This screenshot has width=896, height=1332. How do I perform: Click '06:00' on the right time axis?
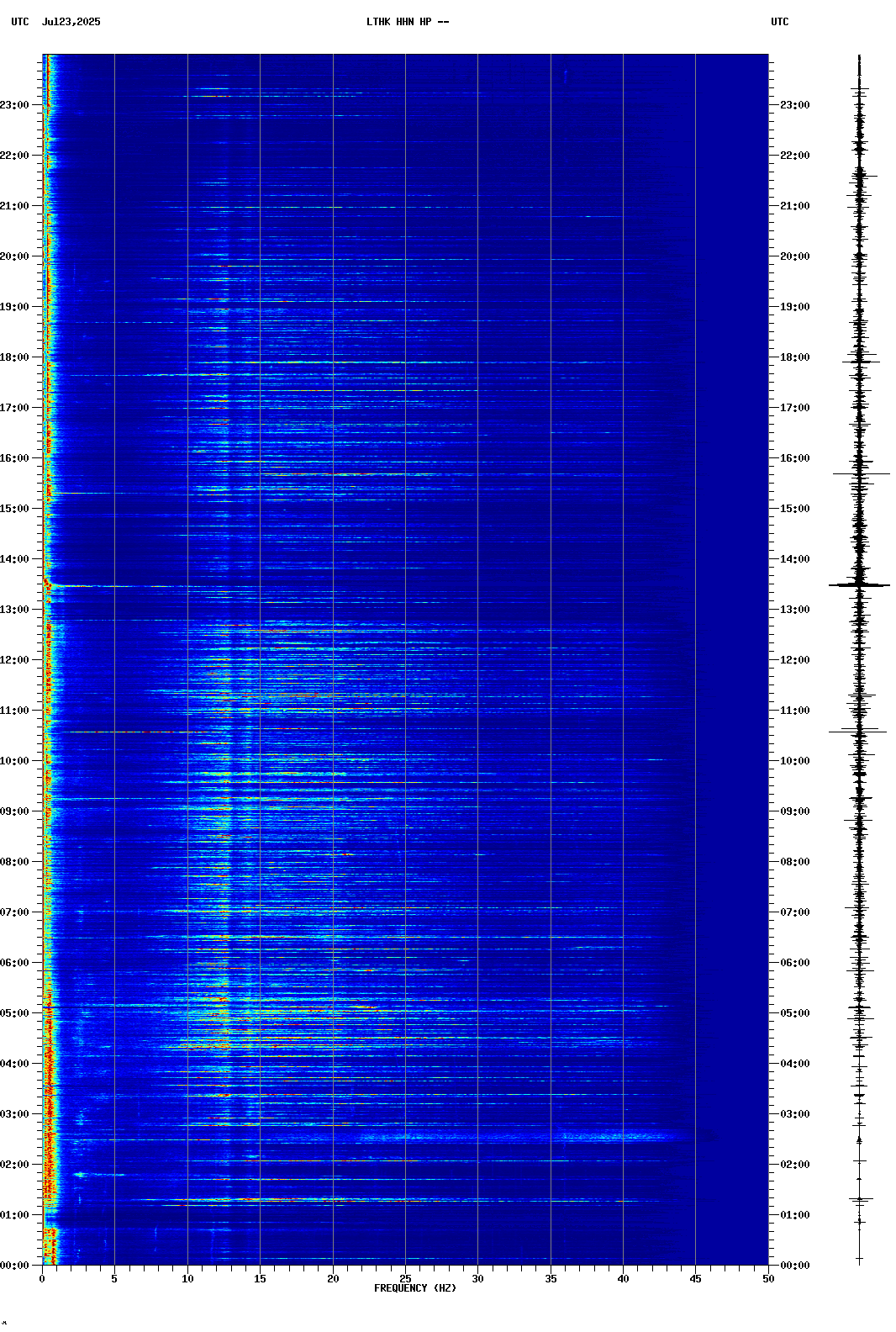pyautogui.click(x=795, y=963)
